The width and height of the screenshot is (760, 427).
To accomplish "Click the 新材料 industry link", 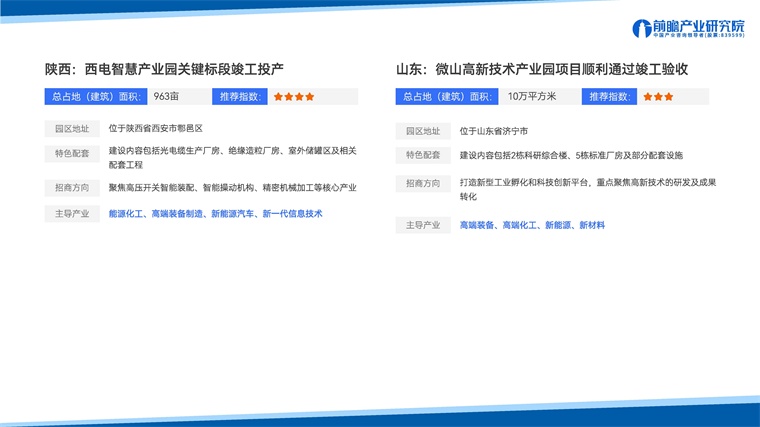I will [x=591, y=226].
